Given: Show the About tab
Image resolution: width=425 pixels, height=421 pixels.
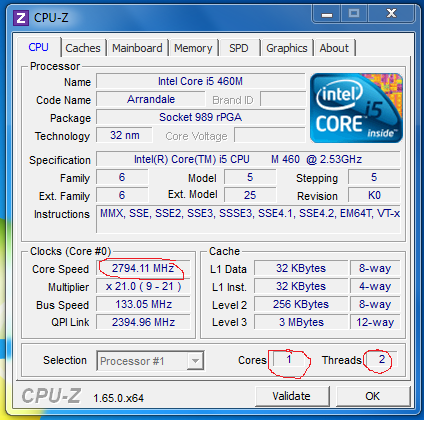Looking at the screenshot, I should point(334,48).
